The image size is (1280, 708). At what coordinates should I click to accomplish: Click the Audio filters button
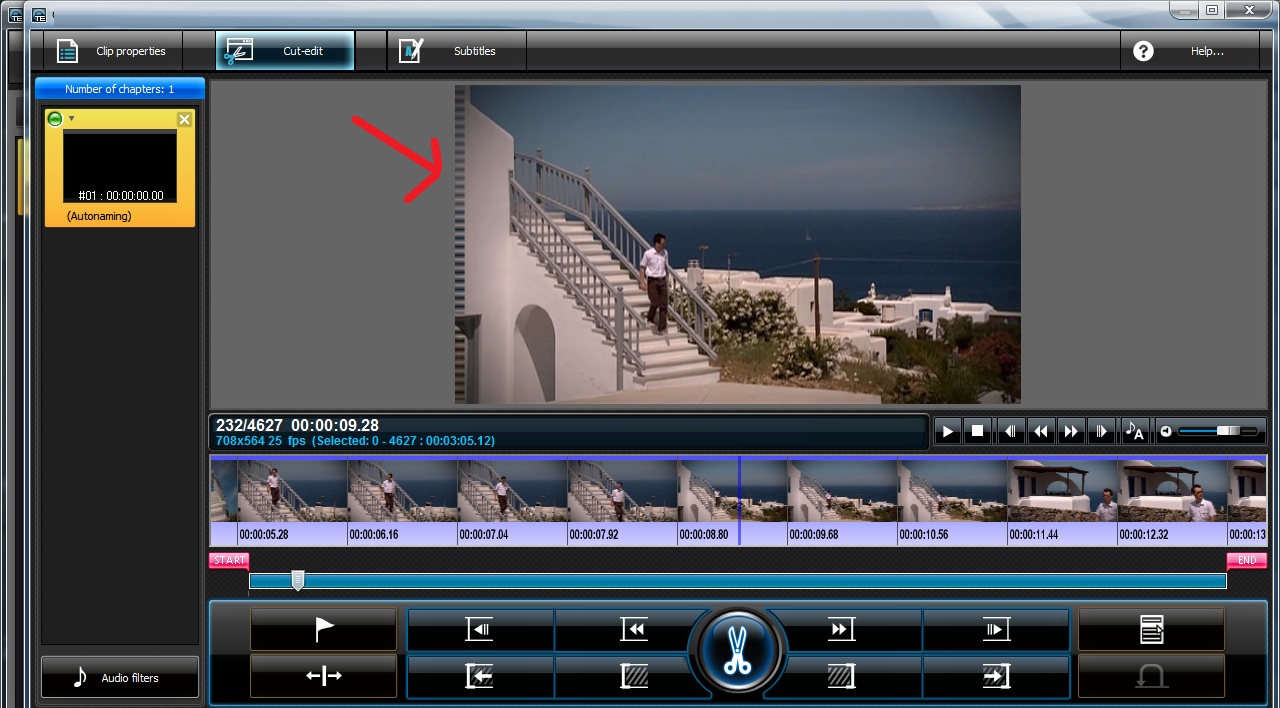pos(120,677)
